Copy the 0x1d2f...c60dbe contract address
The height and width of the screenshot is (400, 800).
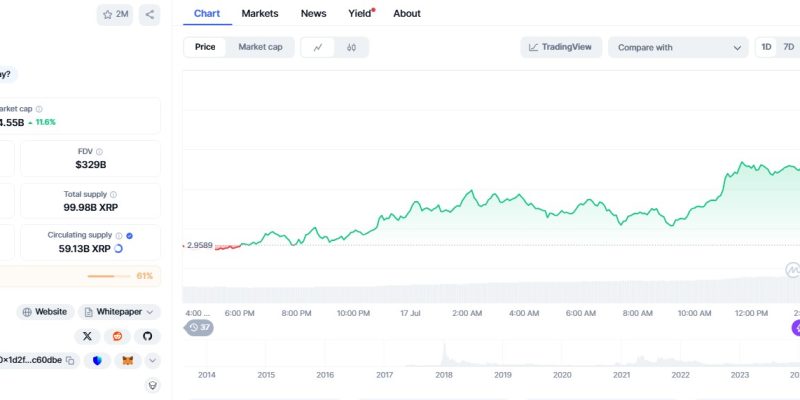pos(70,361)
